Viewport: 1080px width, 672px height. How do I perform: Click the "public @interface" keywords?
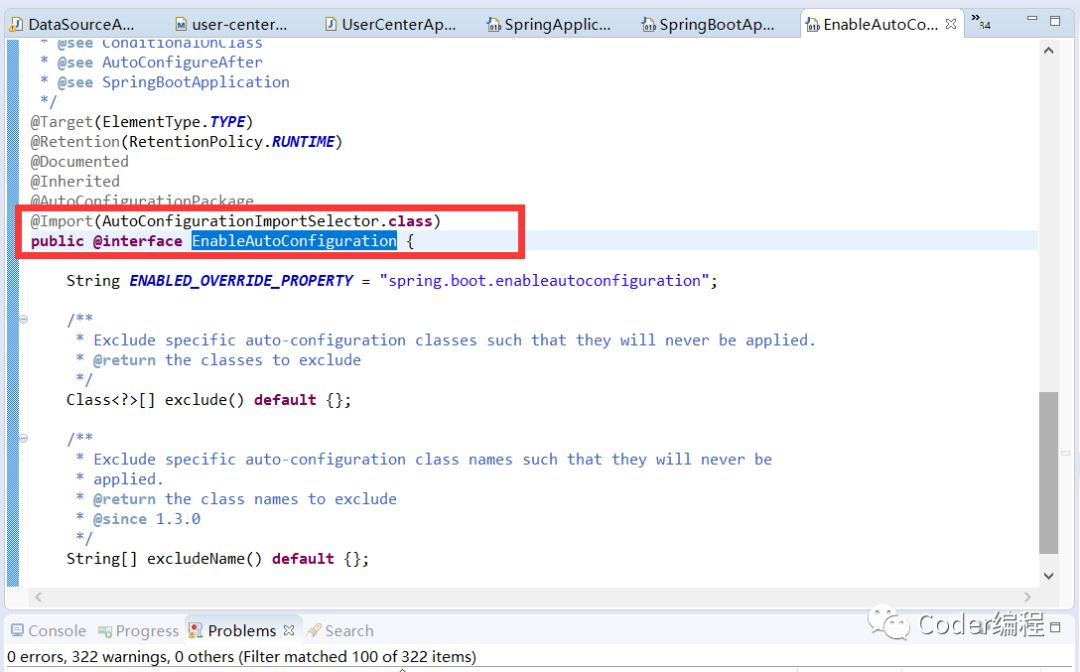[107, 241]
